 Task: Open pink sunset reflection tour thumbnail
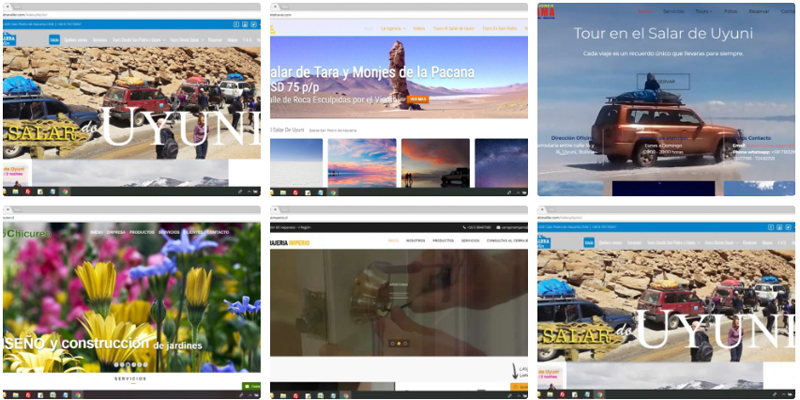pyautogui.click(x=362, y=163)
